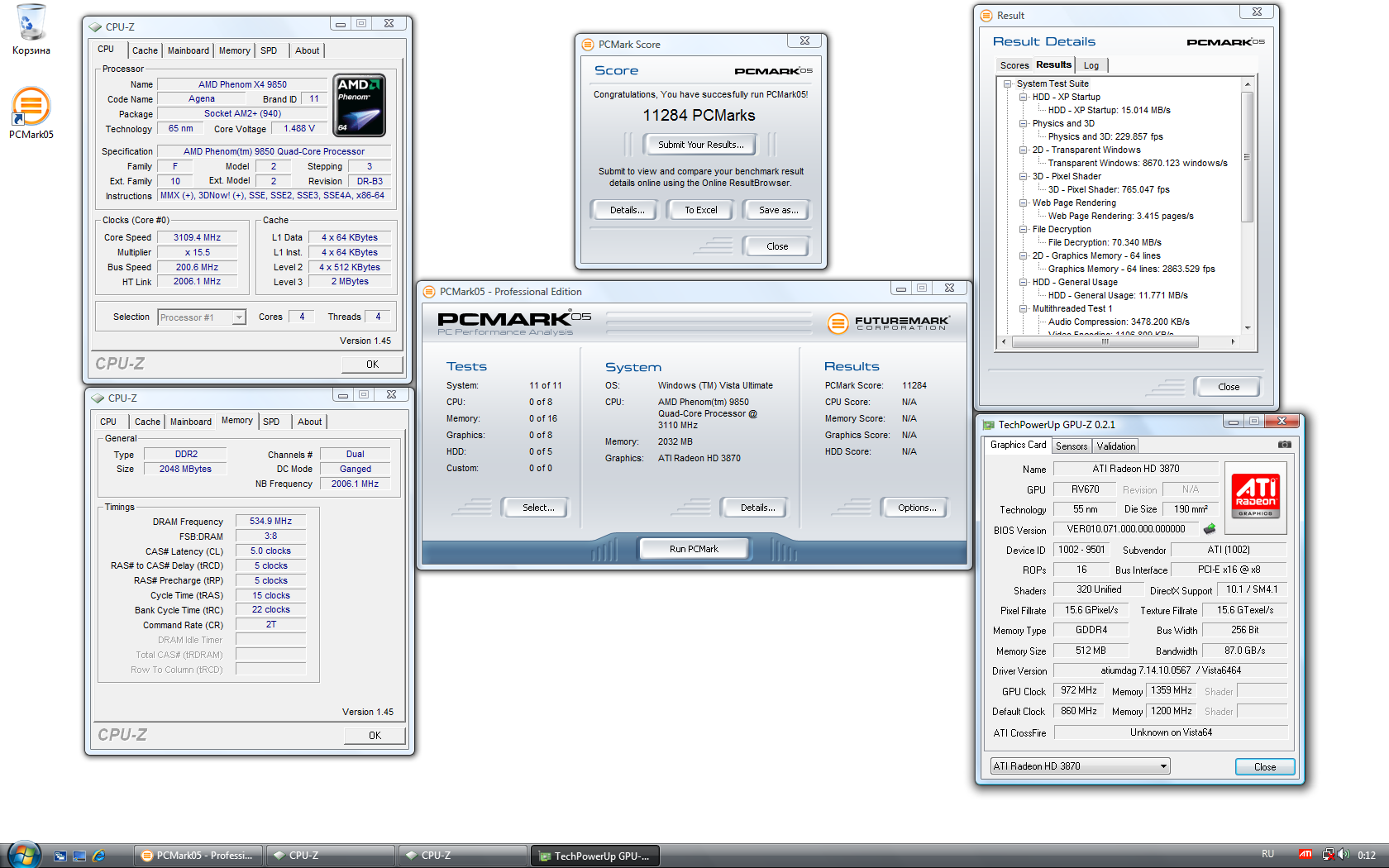
Task: Click the GPU Name field 'ATI Radeon HD 3870'
Action: (1136, 469)
